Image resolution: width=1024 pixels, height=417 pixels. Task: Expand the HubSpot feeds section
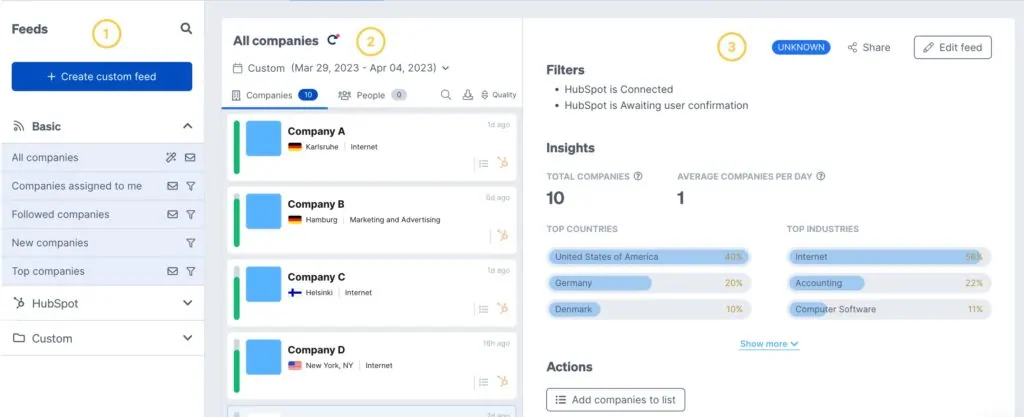click(187, 303)
